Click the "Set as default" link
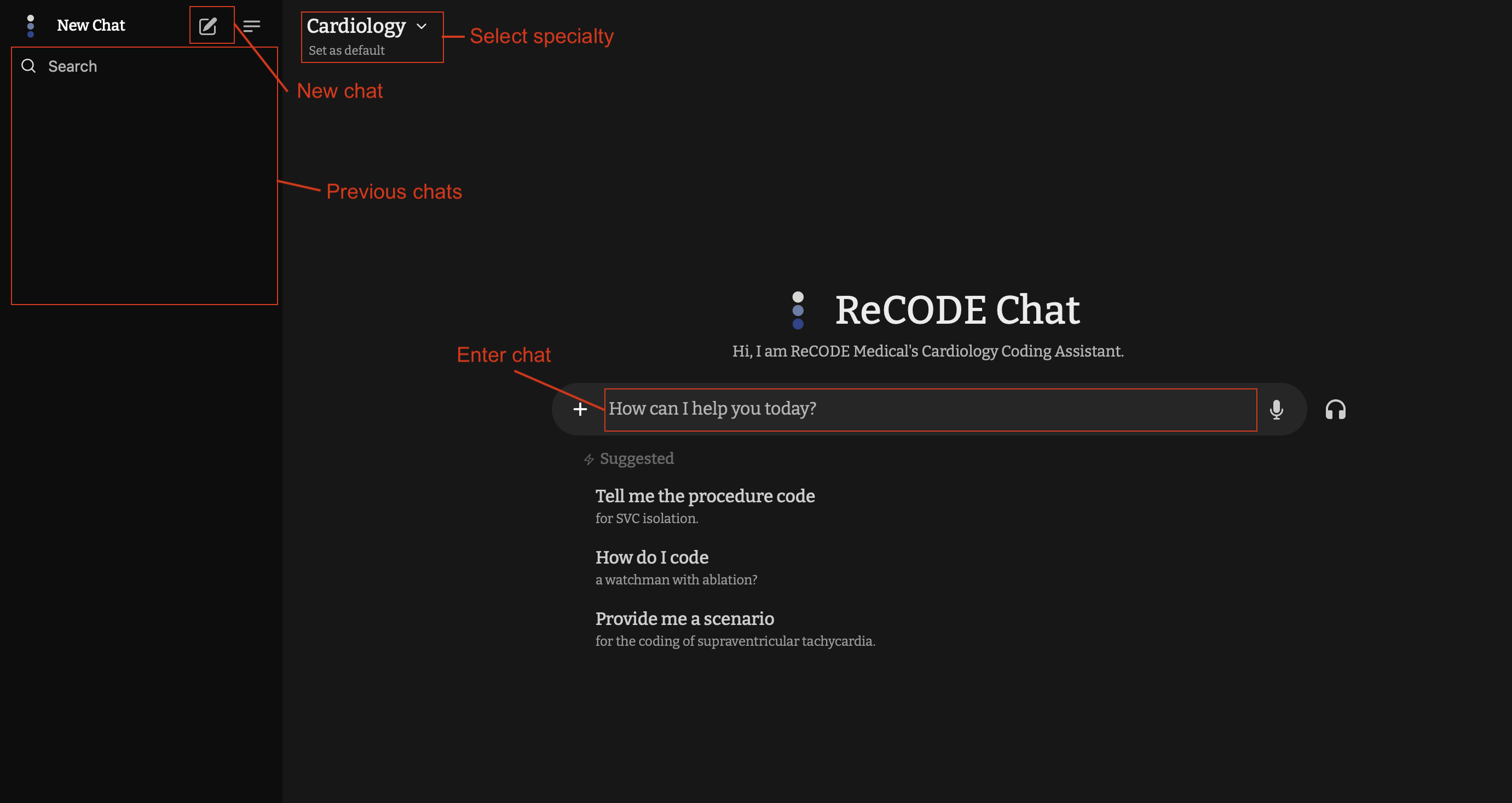 (347, 50)
